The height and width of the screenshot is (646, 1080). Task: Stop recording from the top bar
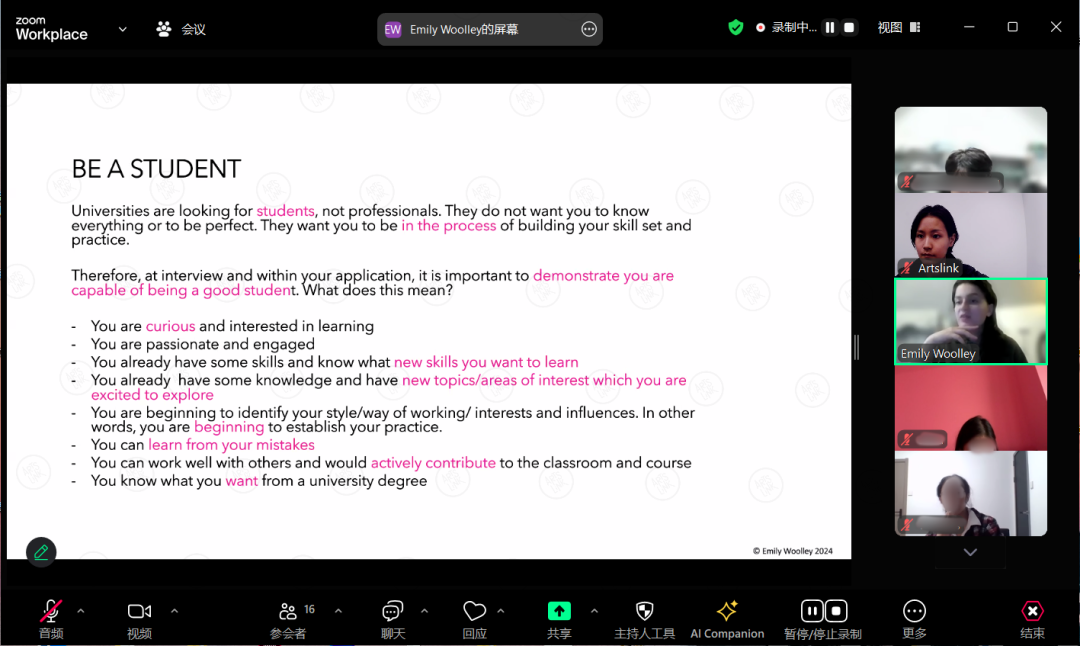click(849, 28)
